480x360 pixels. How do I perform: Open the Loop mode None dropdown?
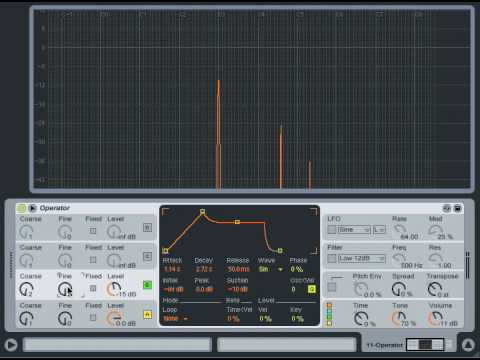point(175,319)
